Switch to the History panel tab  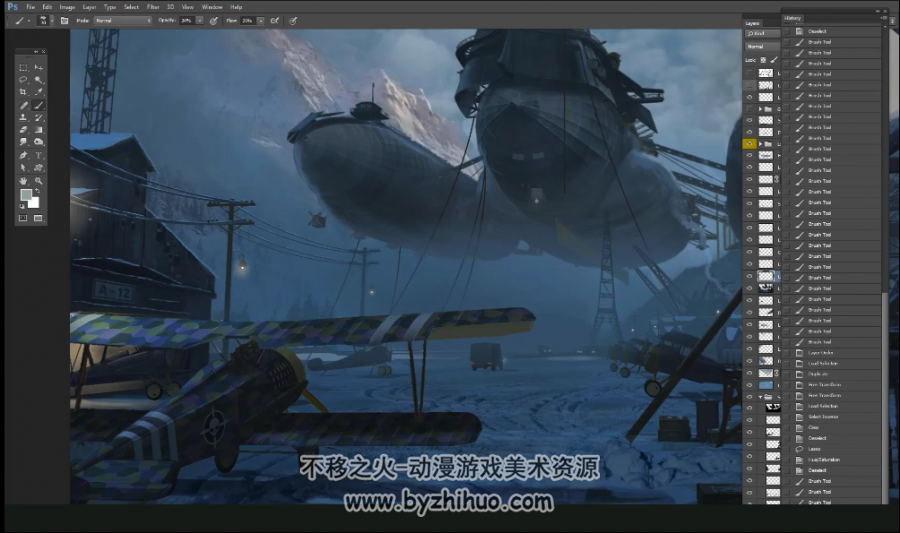[x=793, y=18]
